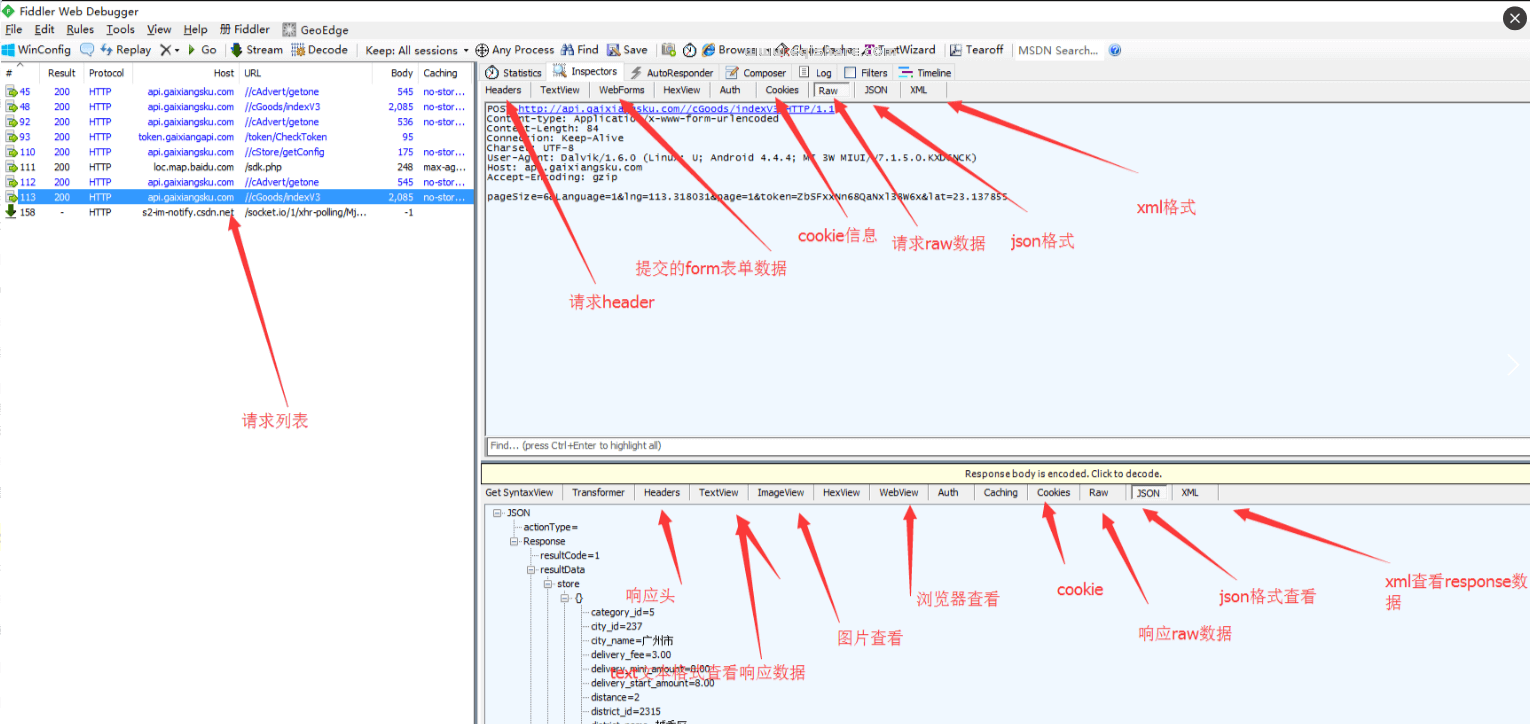Click the Find binoculars icon
This screenshot has width=1530, height=724.
tap(567, 50)
